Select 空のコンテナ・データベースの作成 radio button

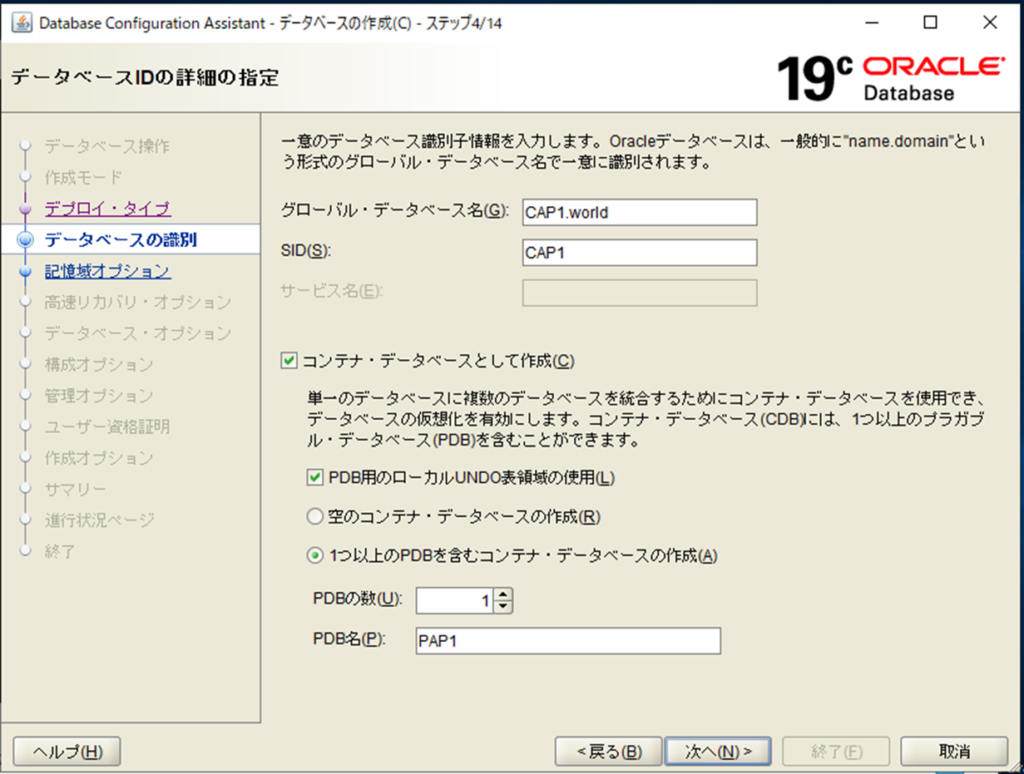coord(316,517)
